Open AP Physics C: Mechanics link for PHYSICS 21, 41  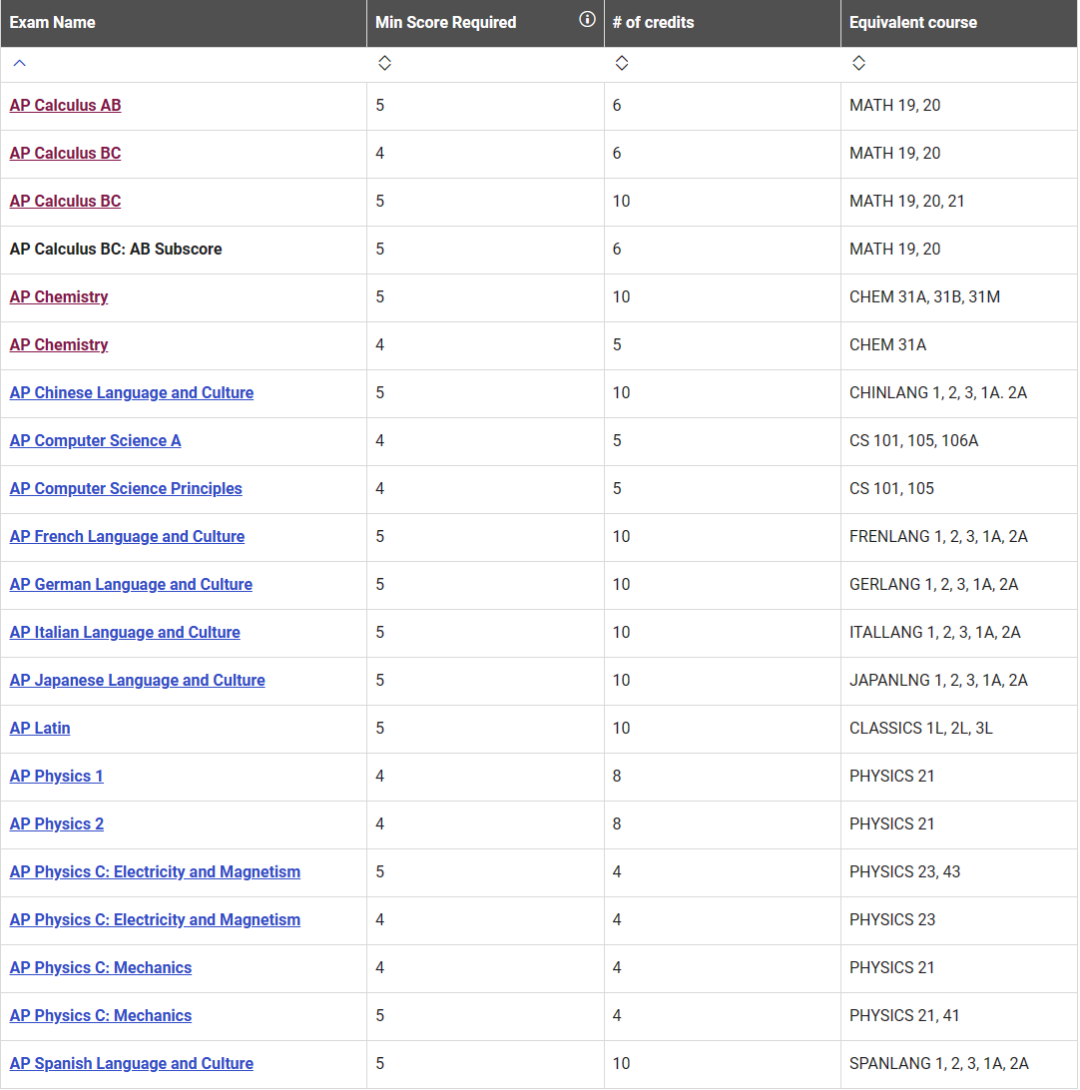(101, 1016)
